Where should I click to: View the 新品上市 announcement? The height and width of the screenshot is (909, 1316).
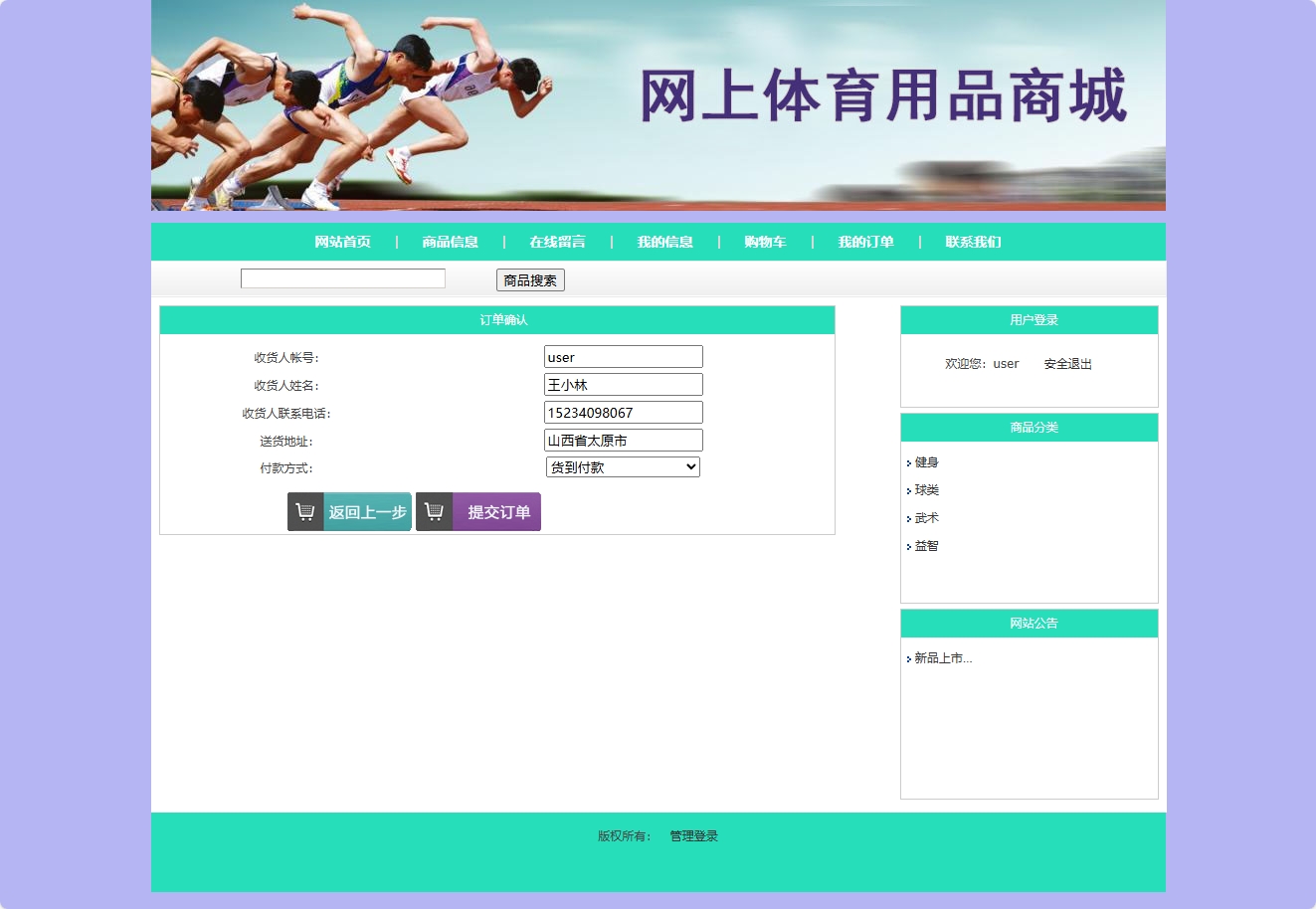point(940,657)
